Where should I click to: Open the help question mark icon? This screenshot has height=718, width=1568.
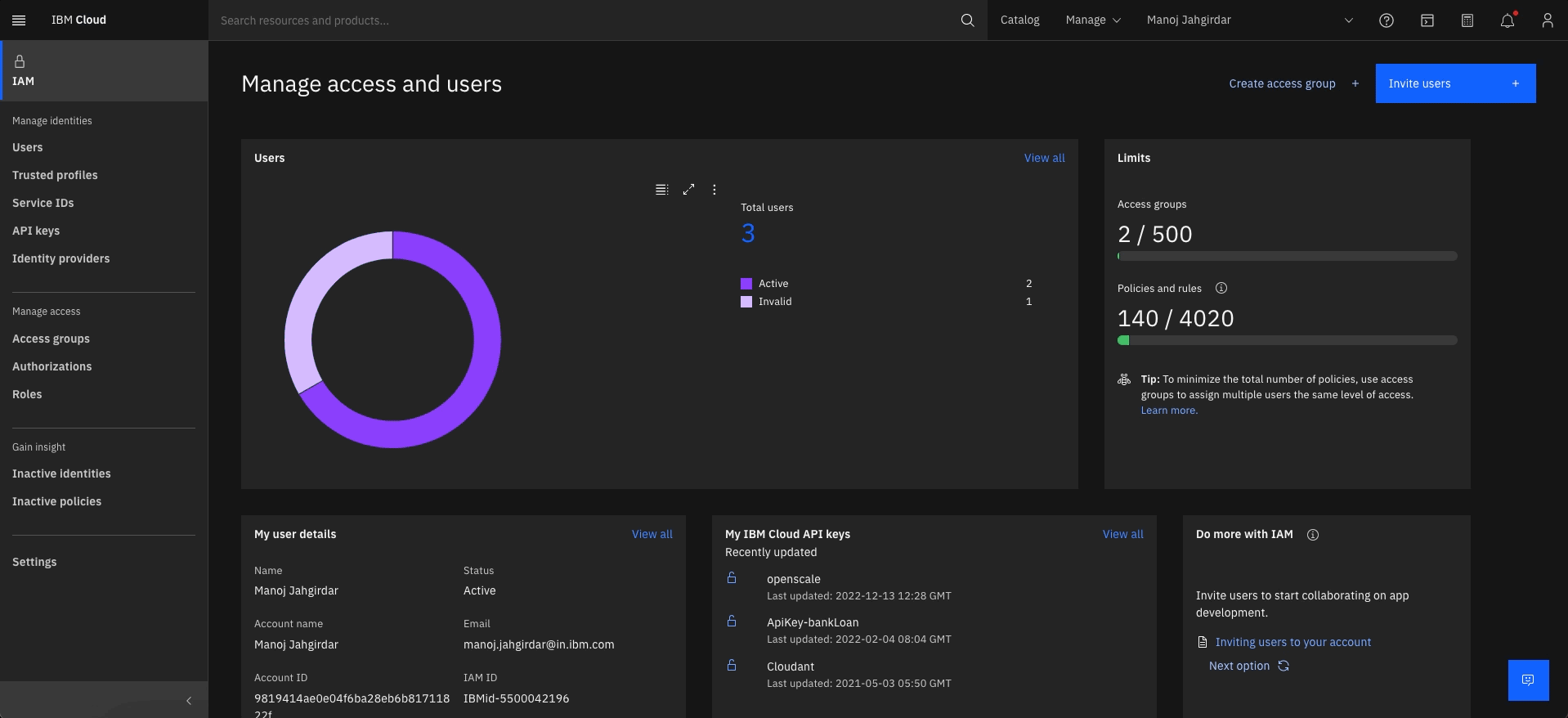[1387, 20]
